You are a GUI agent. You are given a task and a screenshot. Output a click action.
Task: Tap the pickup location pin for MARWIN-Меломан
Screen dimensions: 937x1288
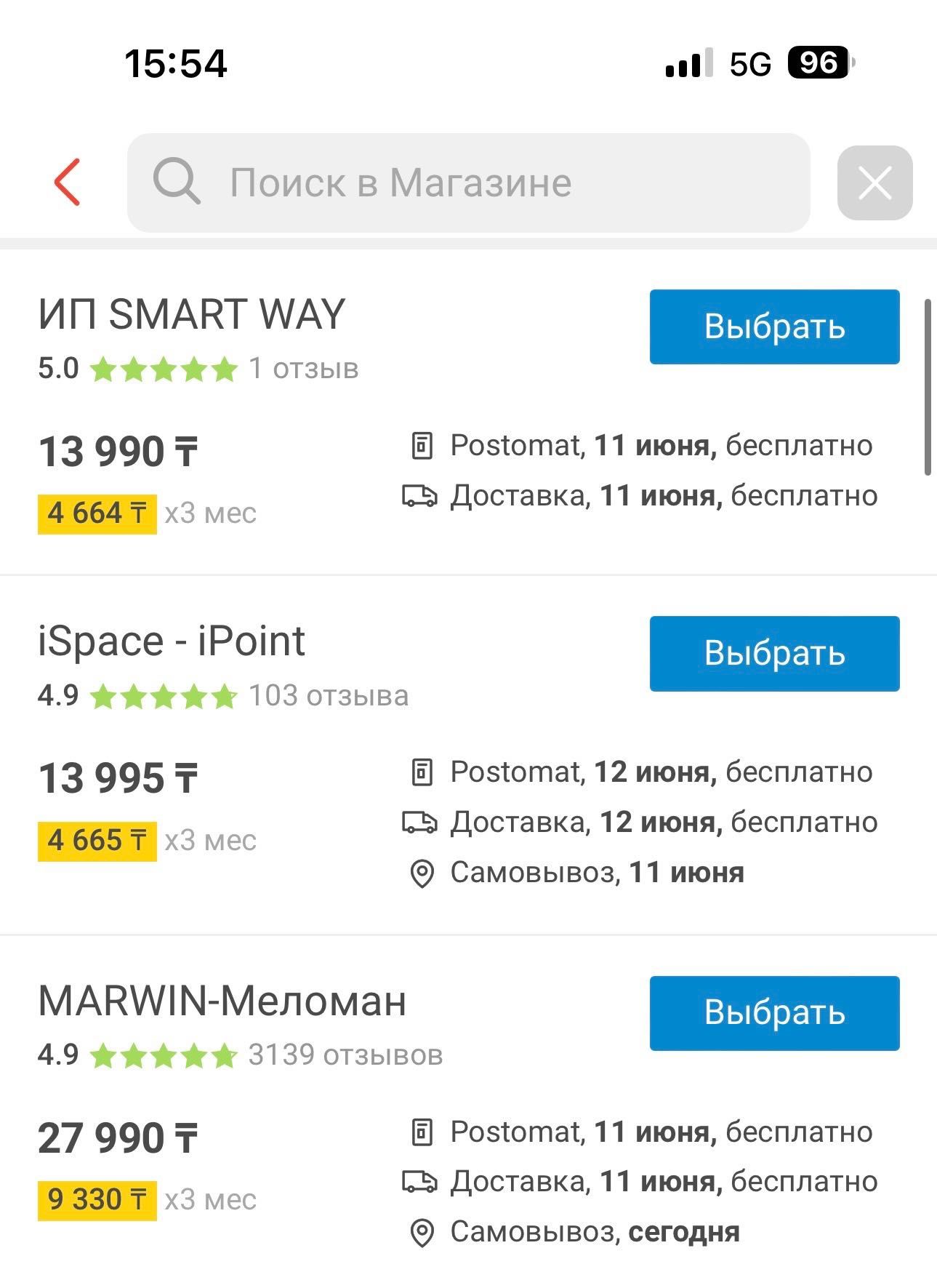pos(422,1233)
